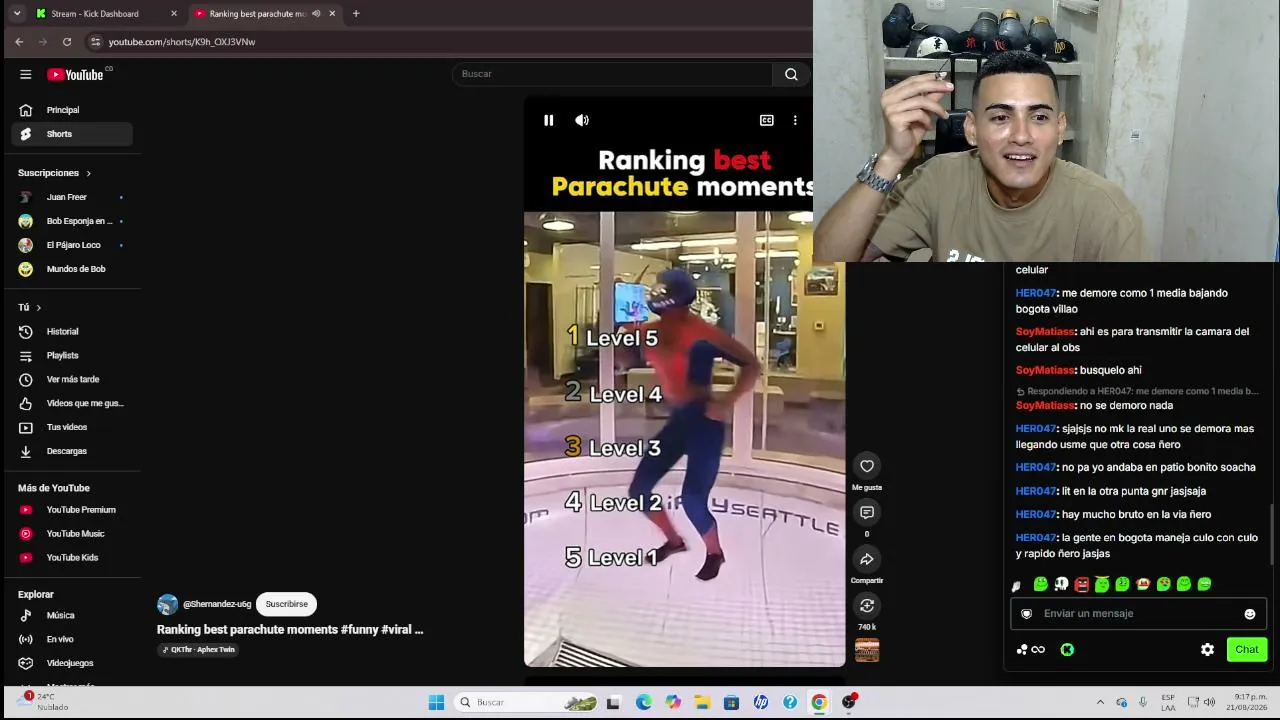Open Videojuegos under Explorar
Screen dimensions: 1280x720
pyautogui.click(x=72, y=664)
